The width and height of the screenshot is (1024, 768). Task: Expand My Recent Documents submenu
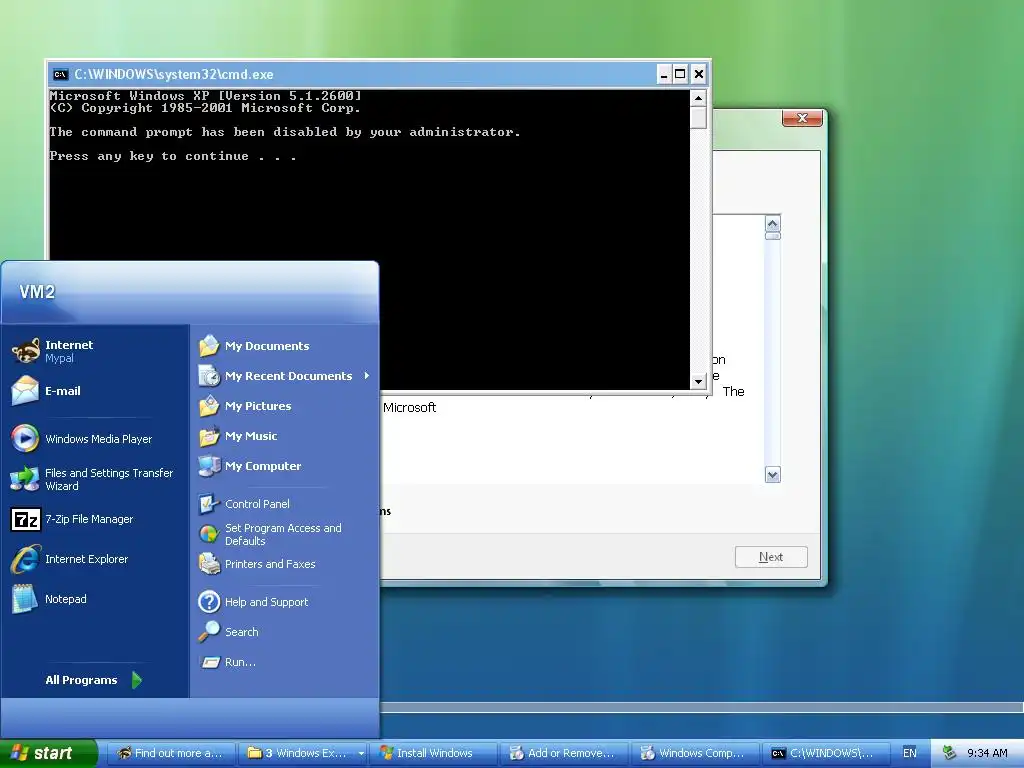click(x=285, y=376)
